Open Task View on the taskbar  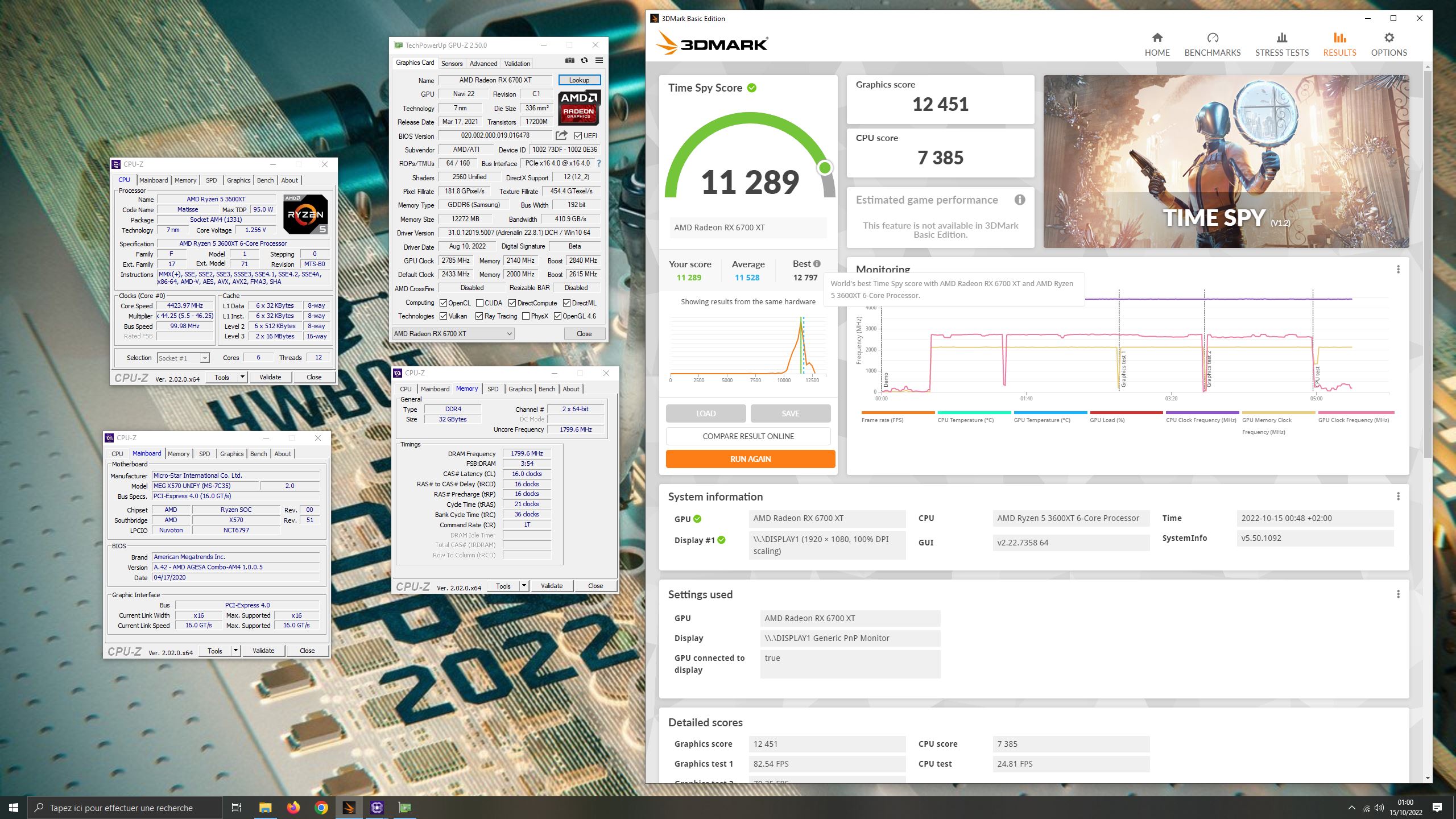(x=237, y=807)
